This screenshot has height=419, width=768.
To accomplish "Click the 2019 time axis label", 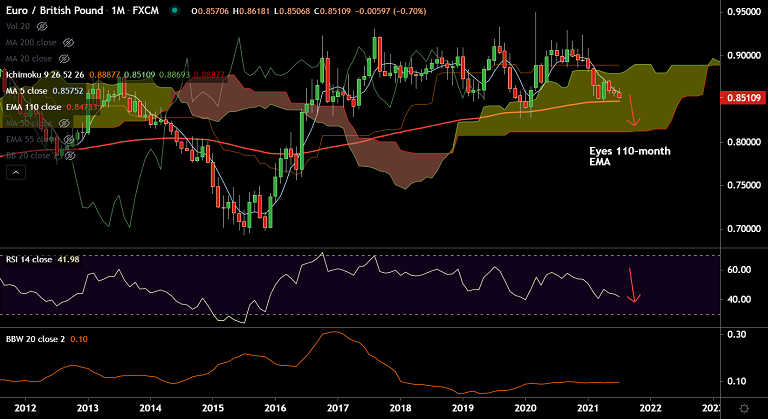I will click(x=463, y=408).
